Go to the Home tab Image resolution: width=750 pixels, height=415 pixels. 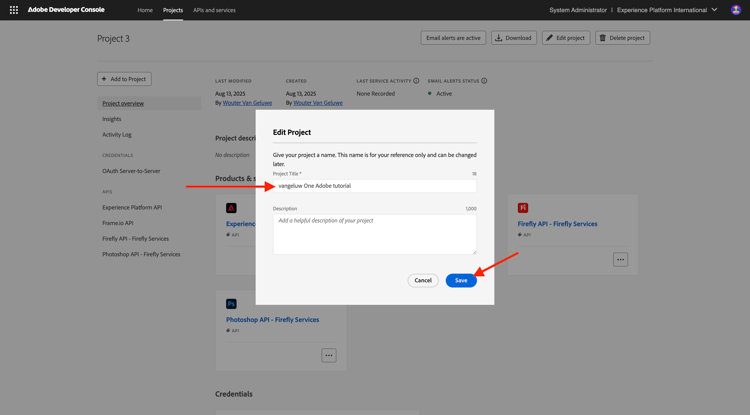coord(145,10)
